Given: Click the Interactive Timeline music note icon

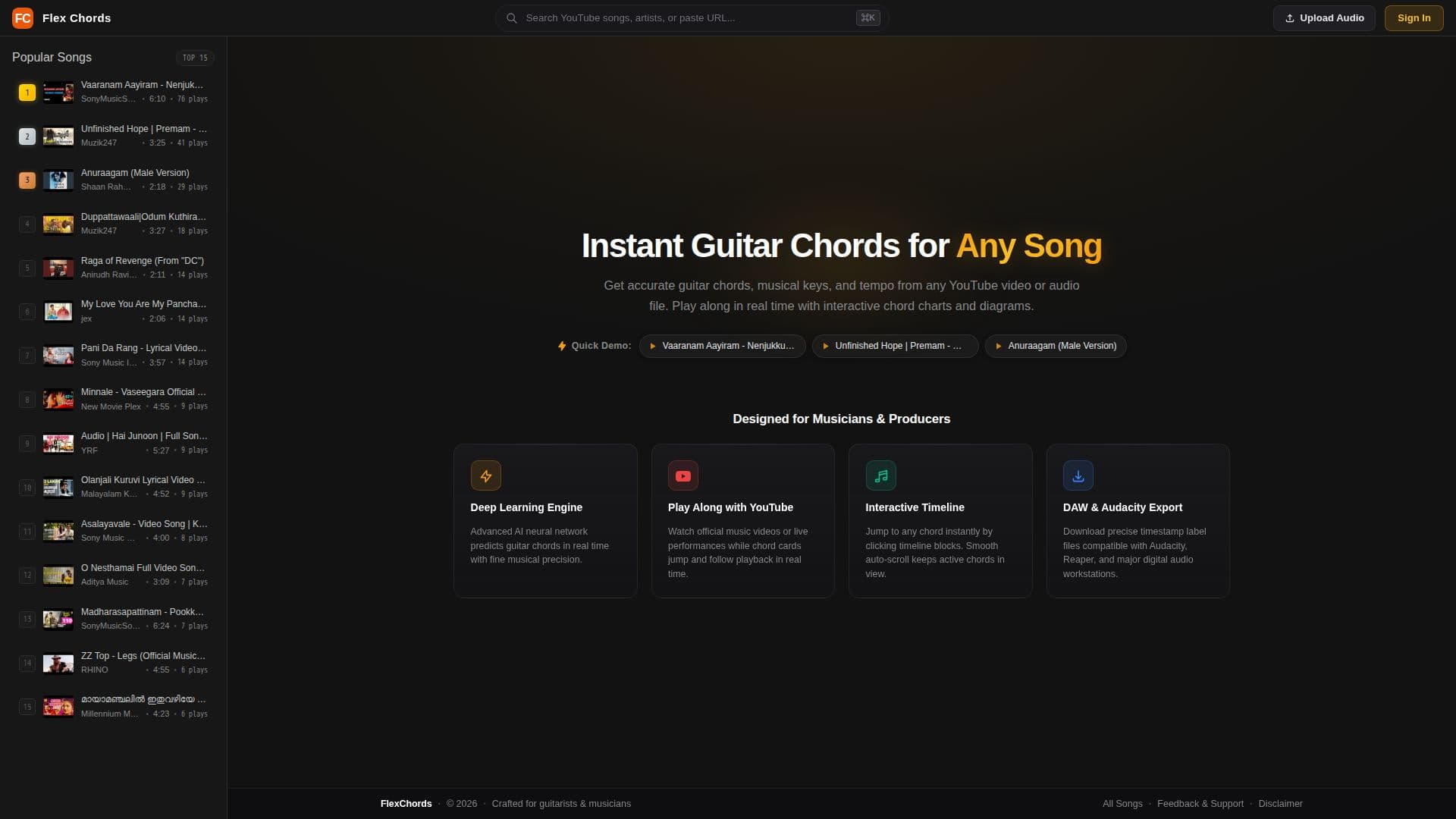Looking at the screenshot, I should 881,475.
